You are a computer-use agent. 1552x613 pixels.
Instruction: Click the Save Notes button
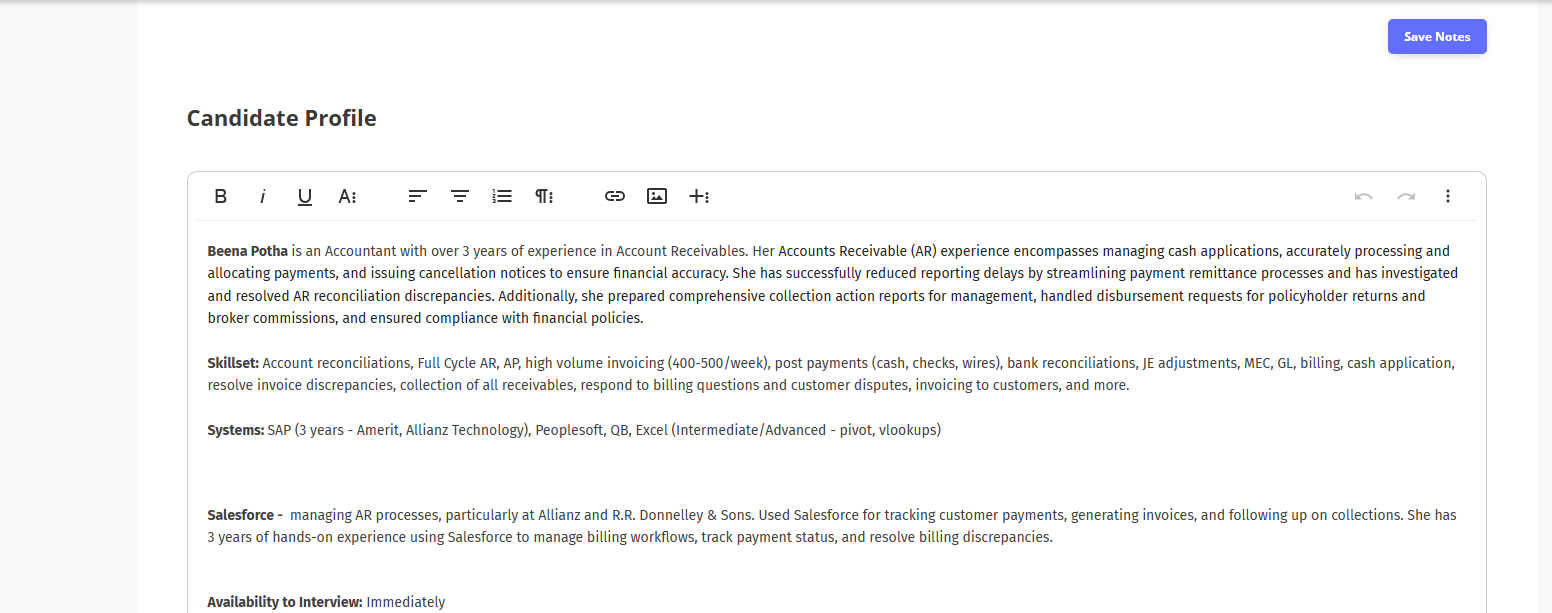point(1437,37)
